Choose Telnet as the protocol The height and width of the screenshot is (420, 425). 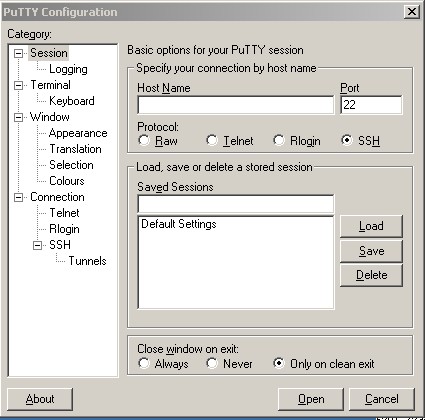click(x=212, y=140)
